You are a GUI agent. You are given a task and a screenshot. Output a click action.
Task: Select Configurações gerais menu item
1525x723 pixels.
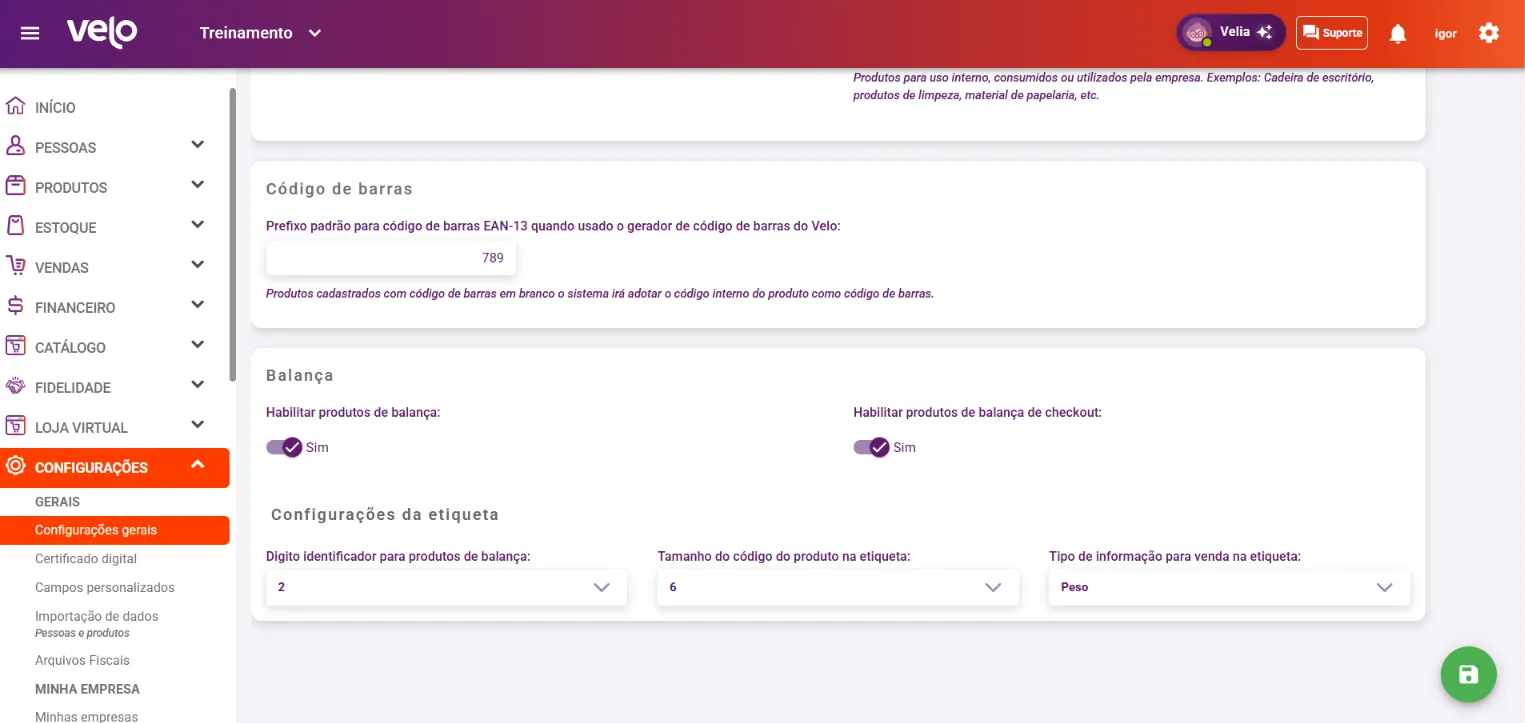click(x=115, y=530)
